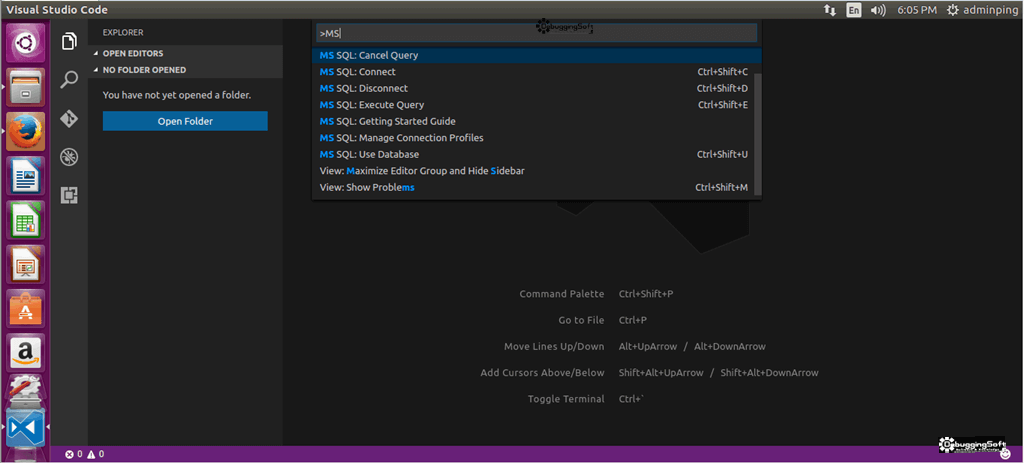This screenshot has height=463, width=1024.
Task: Open the network indicator in top panel
Action: coord(830,10)
